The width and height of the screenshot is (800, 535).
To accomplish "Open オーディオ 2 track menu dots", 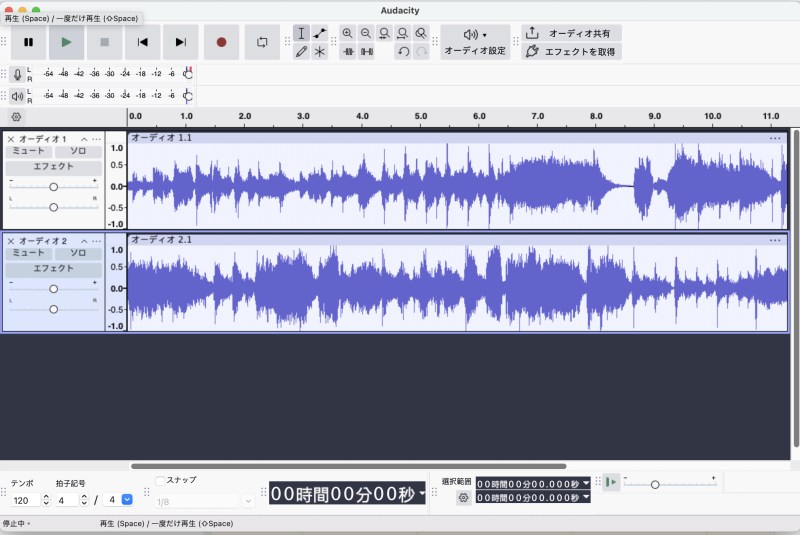I will [x=96, y=241].
